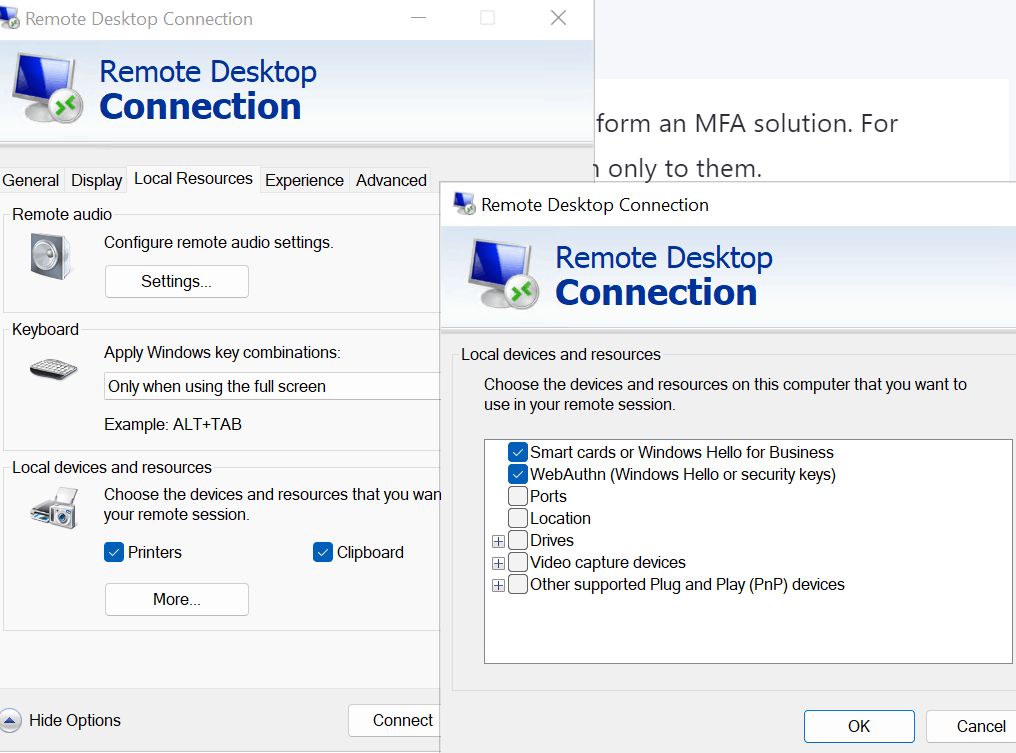
Task: Check the Video capture devices checkbox
Action: pos(518,562)
